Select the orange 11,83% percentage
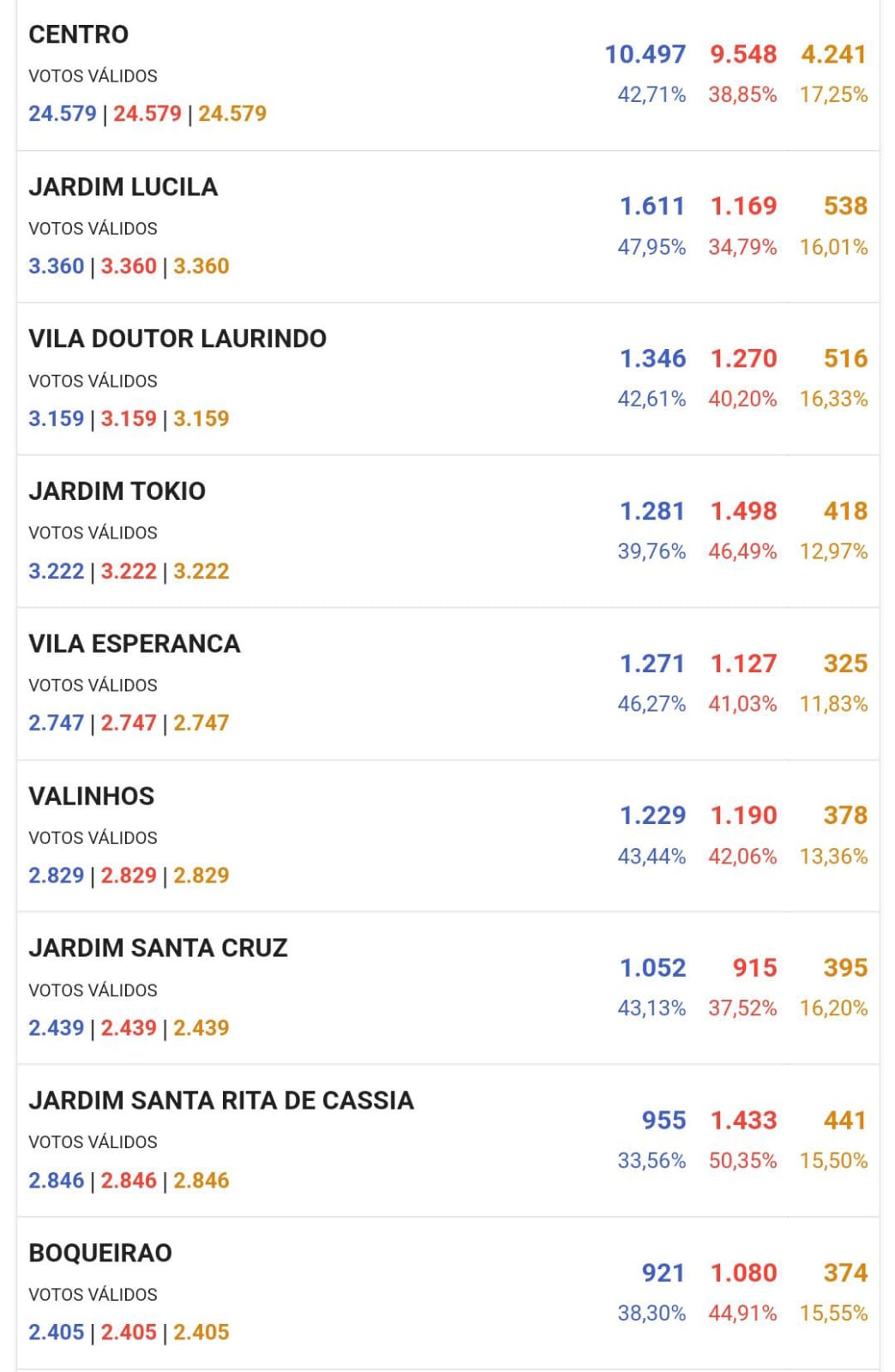895x1372 pixels. (x=833, y=704)
